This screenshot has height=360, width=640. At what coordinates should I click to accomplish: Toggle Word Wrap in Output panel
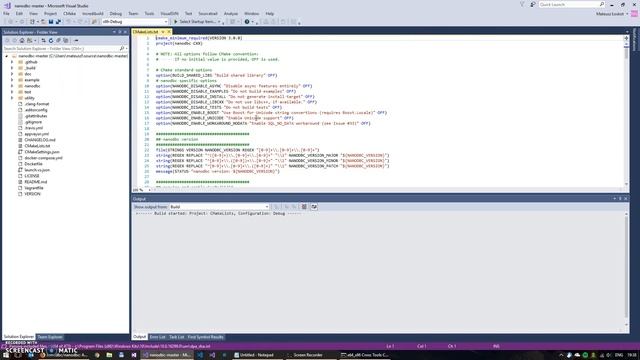pos(314,207)
